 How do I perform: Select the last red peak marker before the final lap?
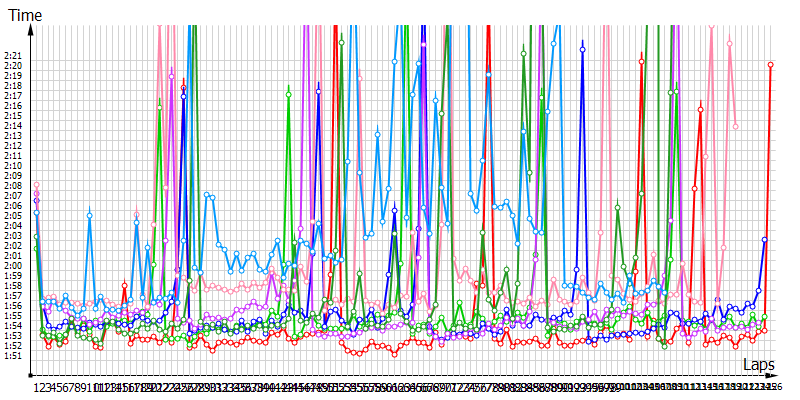tap(701, 108)
